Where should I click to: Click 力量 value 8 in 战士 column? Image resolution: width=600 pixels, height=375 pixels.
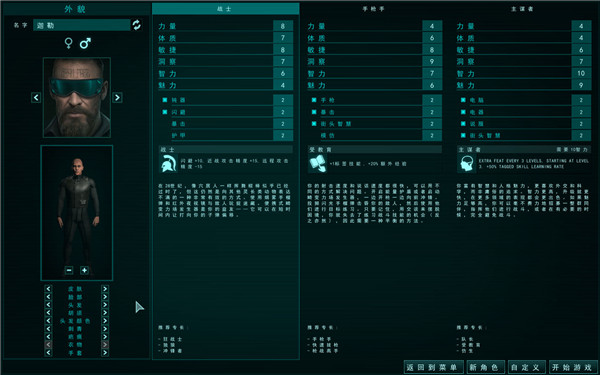[283, 26]
